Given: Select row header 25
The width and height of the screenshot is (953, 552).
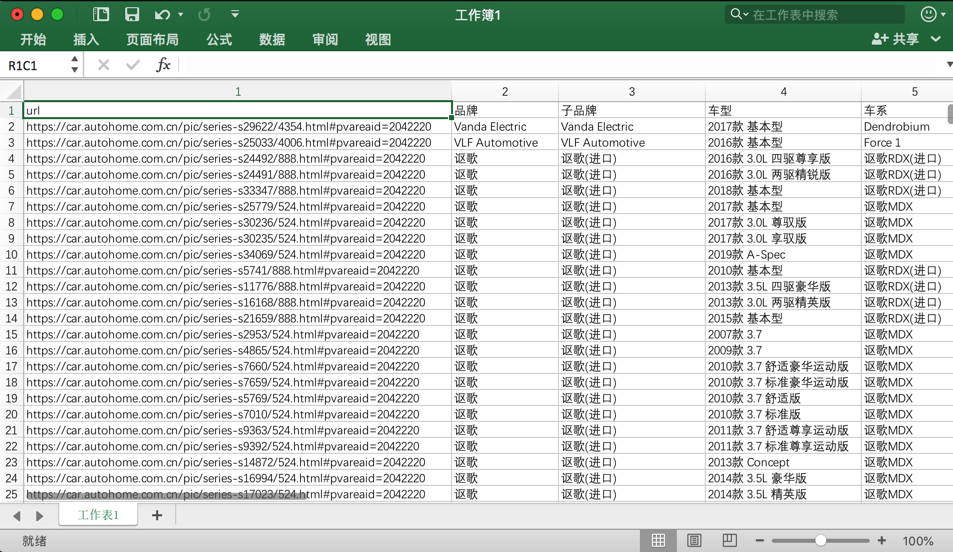Looking at the screenshot, I should click(12, 494).
